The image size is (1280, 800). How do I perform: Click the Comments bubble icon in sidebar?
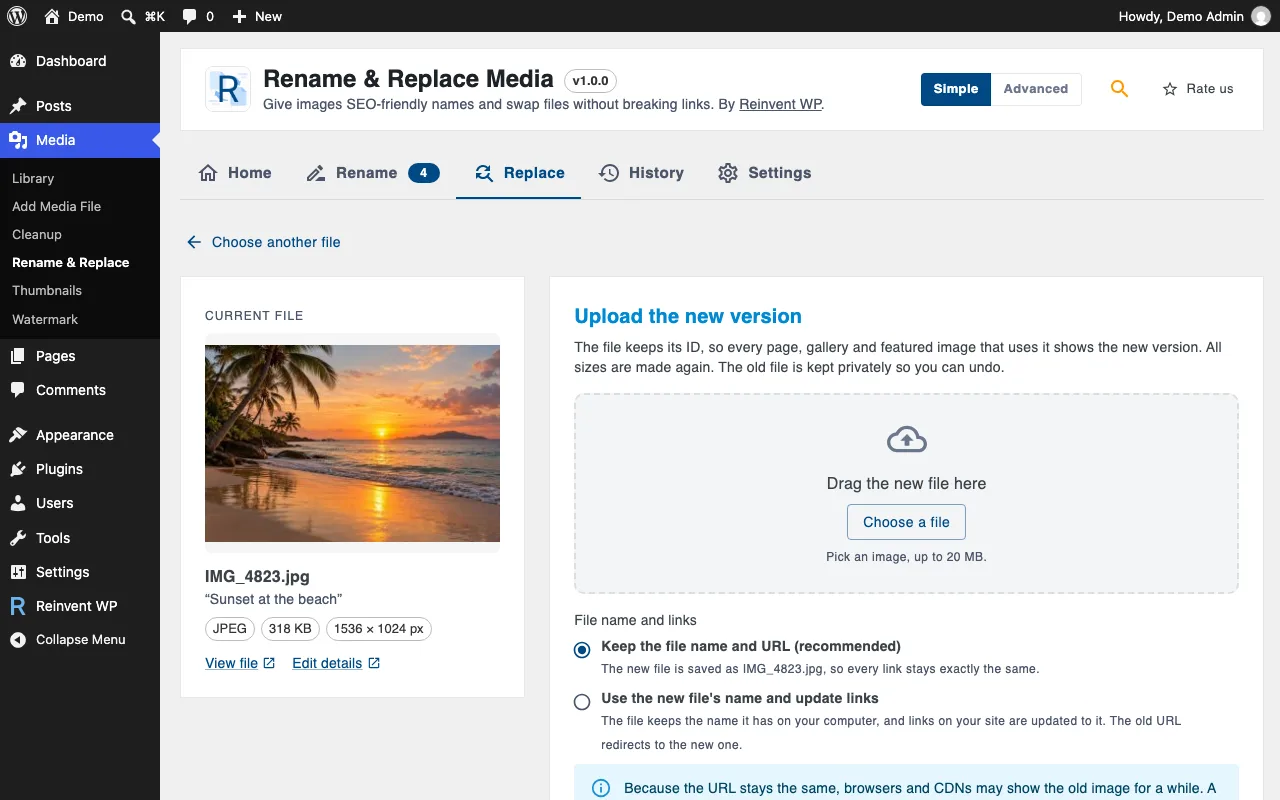point(18,390)
